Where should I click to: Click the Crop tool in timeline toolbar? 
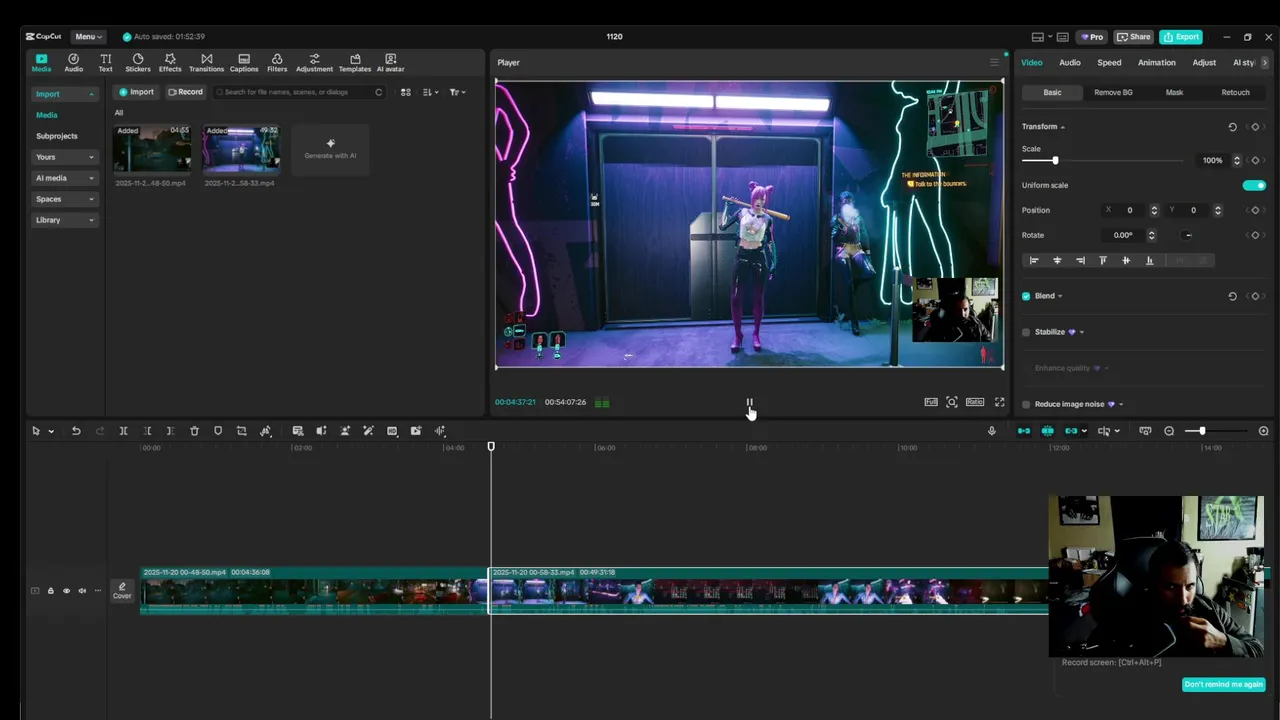[x=241, y=431]
